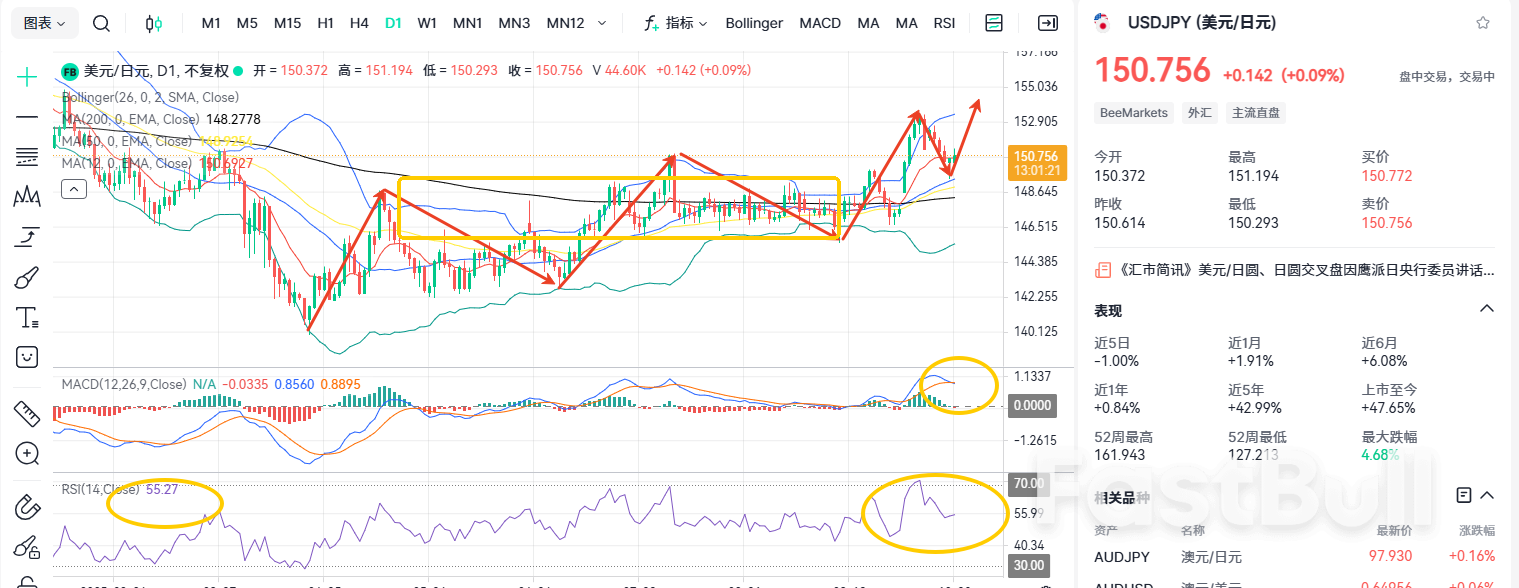Choose the text annotation tool
Image resolution: width=1519 pixels, height=588 pixels.
(27, 318)
